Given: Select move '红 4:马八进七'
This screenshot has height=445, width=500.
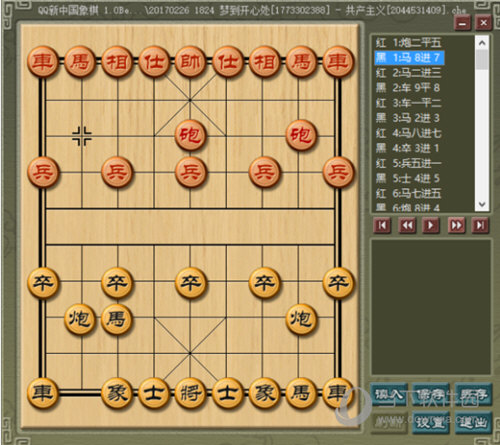Looking at the screenshot, I should (x=409, y=133).
